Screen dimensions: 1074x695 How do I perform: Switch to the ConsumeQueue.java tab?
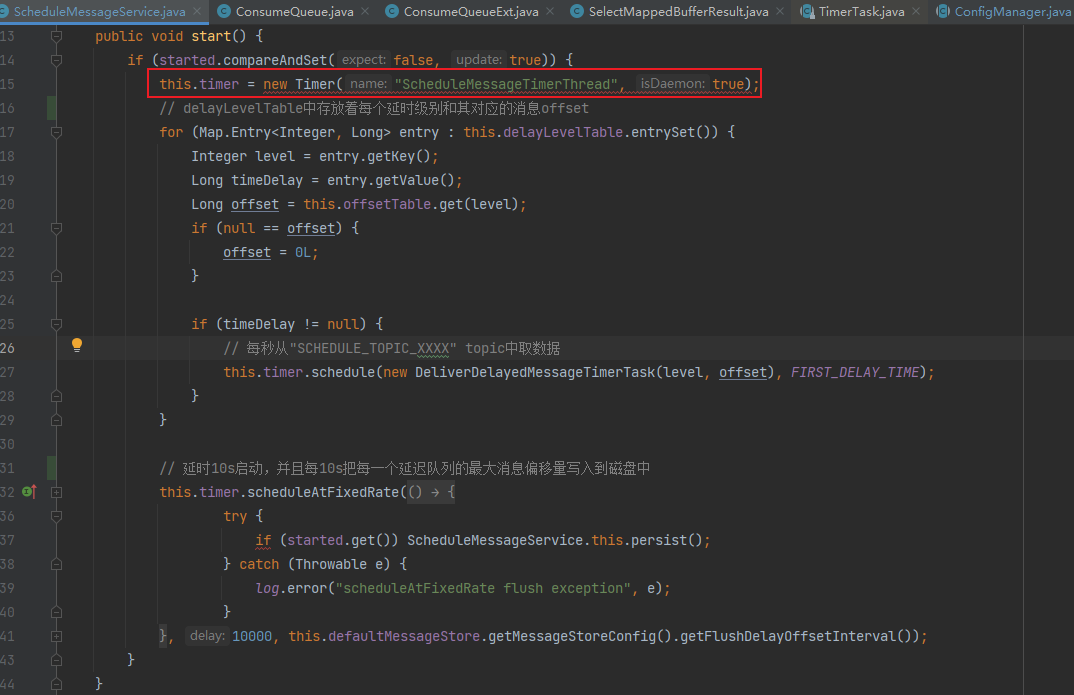pyautogui.click(x=295, y=12)
